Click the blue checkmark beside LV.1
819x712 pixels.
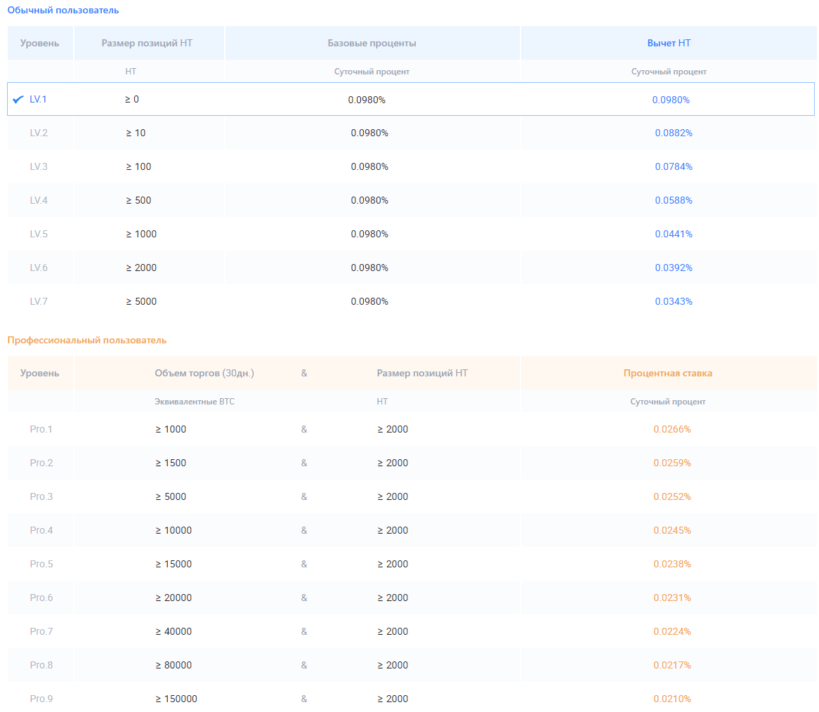pos(18,99)
